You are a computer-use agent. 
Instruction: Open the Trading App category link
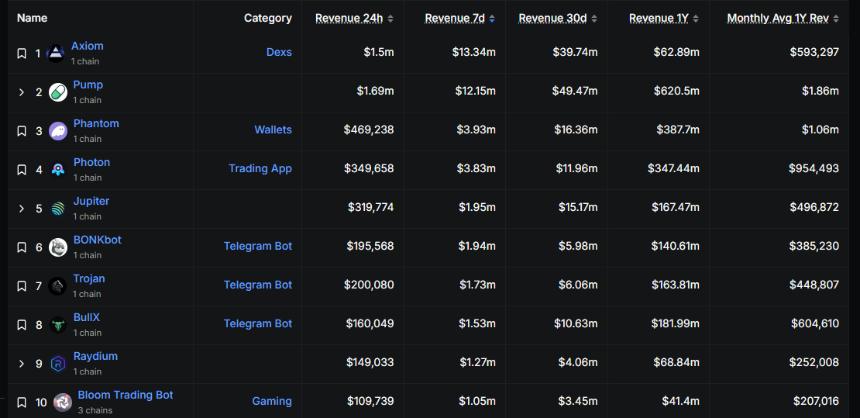(261, 168)
